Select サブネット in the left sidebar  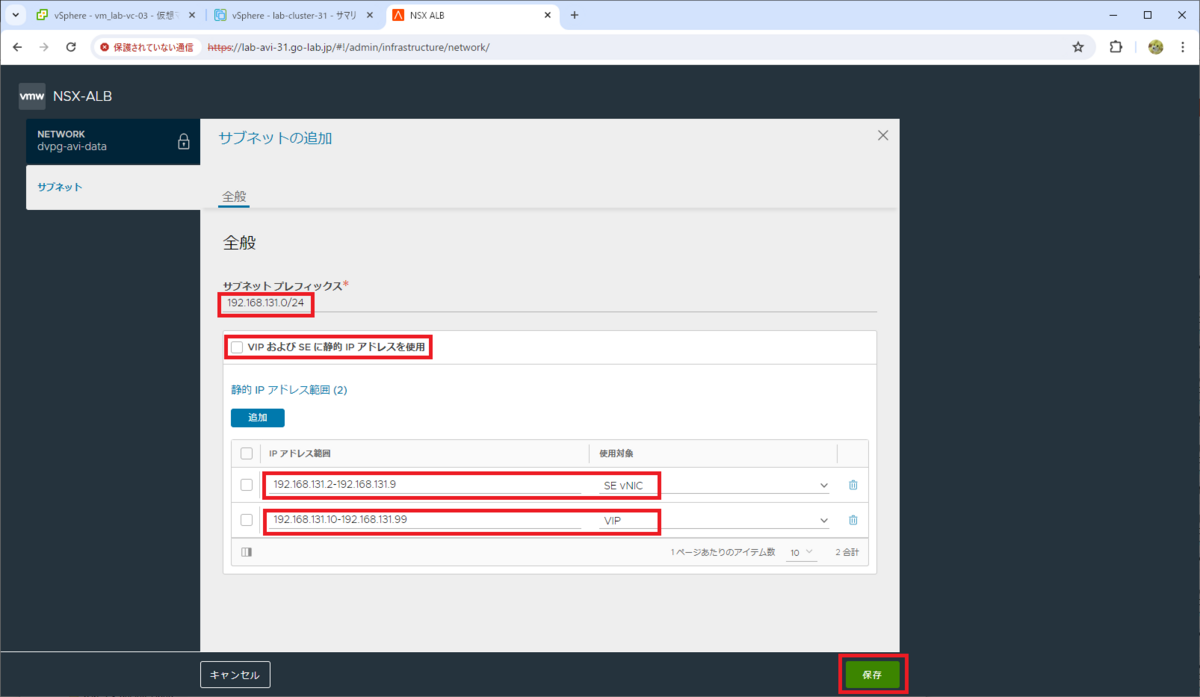coord(60,187)
